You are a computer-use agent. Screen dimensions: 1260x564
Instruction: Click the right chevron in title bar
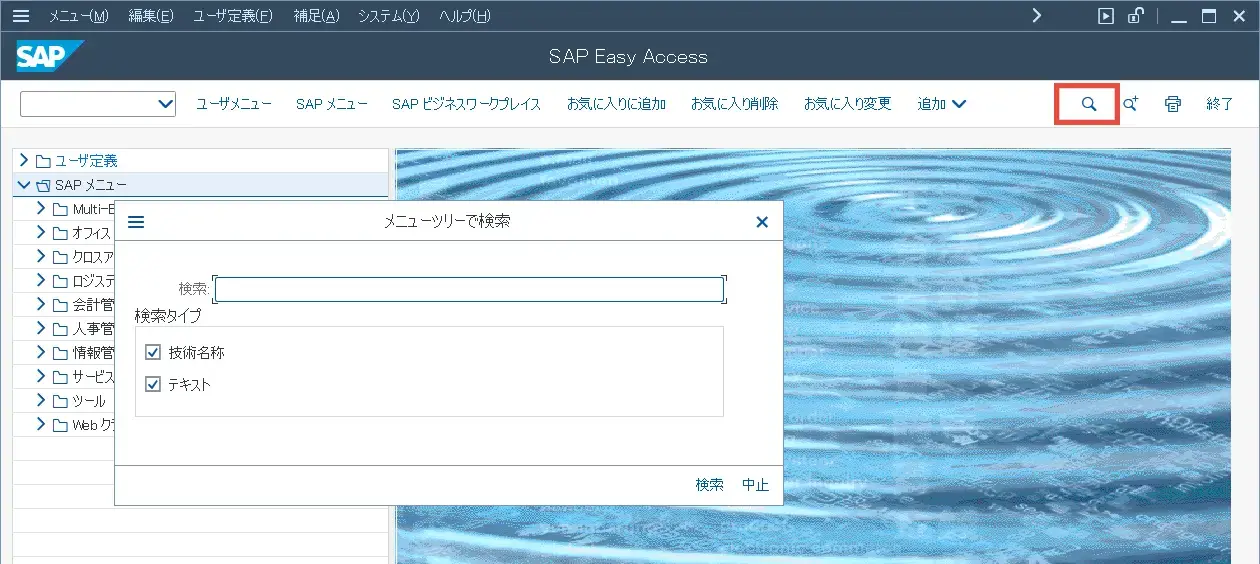pyautogui.click(x=1037, y=16)
